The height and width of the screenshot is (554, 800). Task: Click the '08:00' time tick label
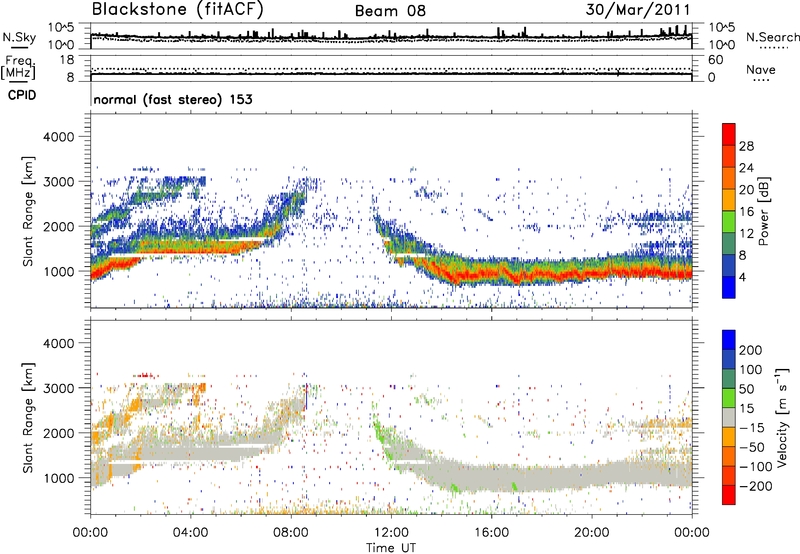(x=291, y=533)
